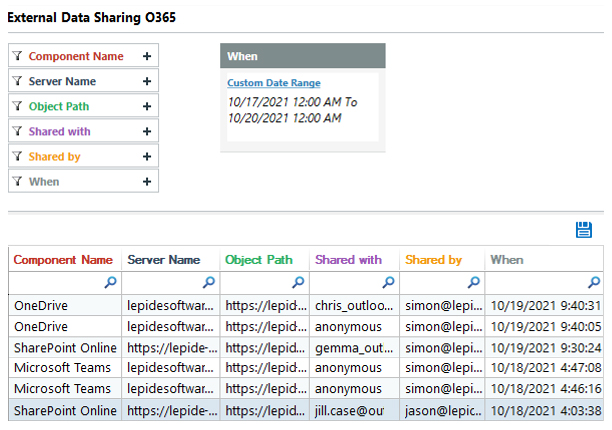Select the jill.case@ou shared with cell
This screenshot has width=612, height=430.
pos(354,410)
